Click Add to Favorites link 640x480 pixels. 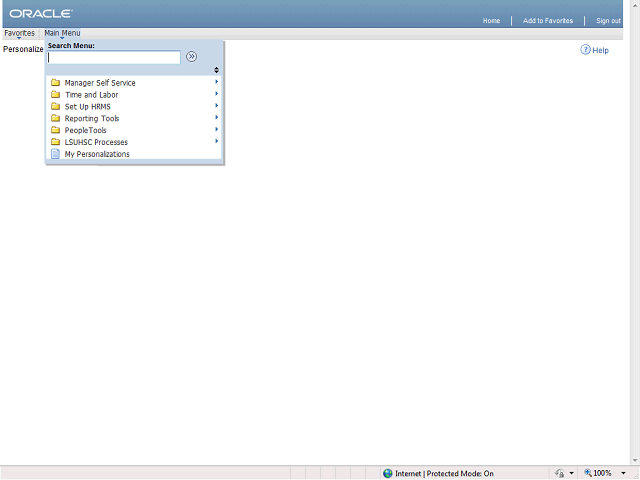[548, 20]
